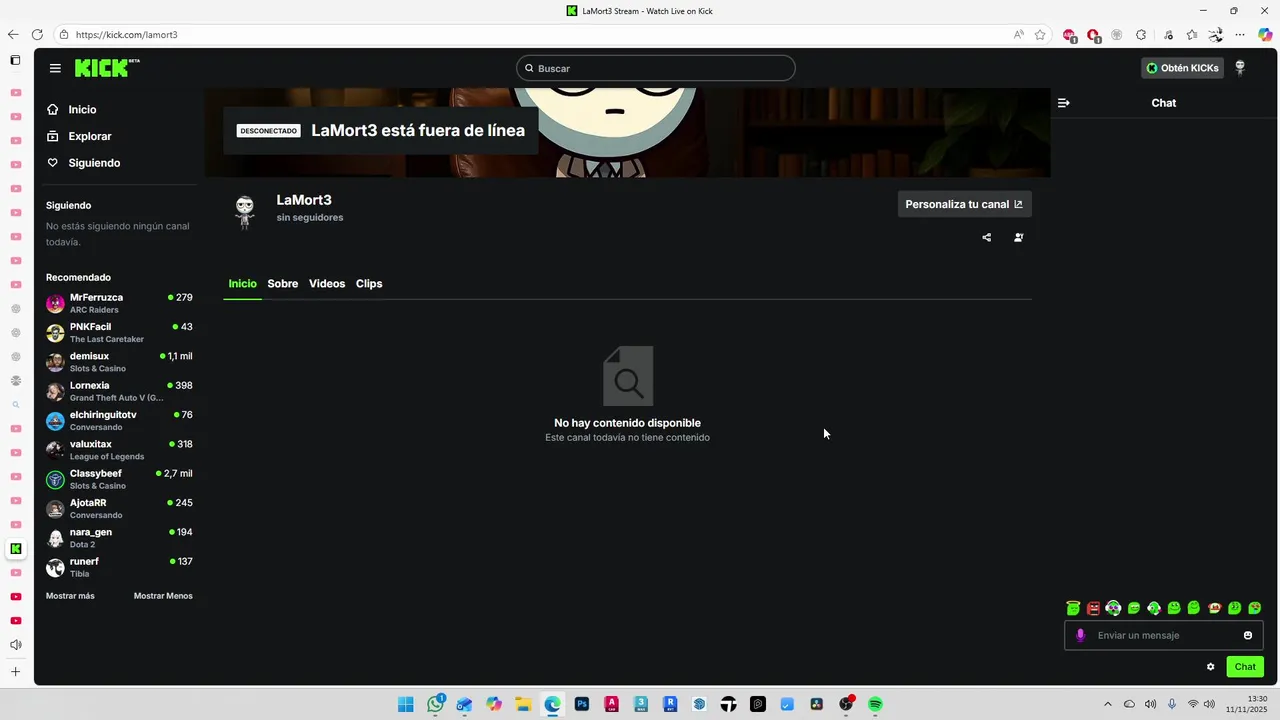
Task: Add a new tab with the plus icon
Action: pyautogui.click(x=16, y=672)
